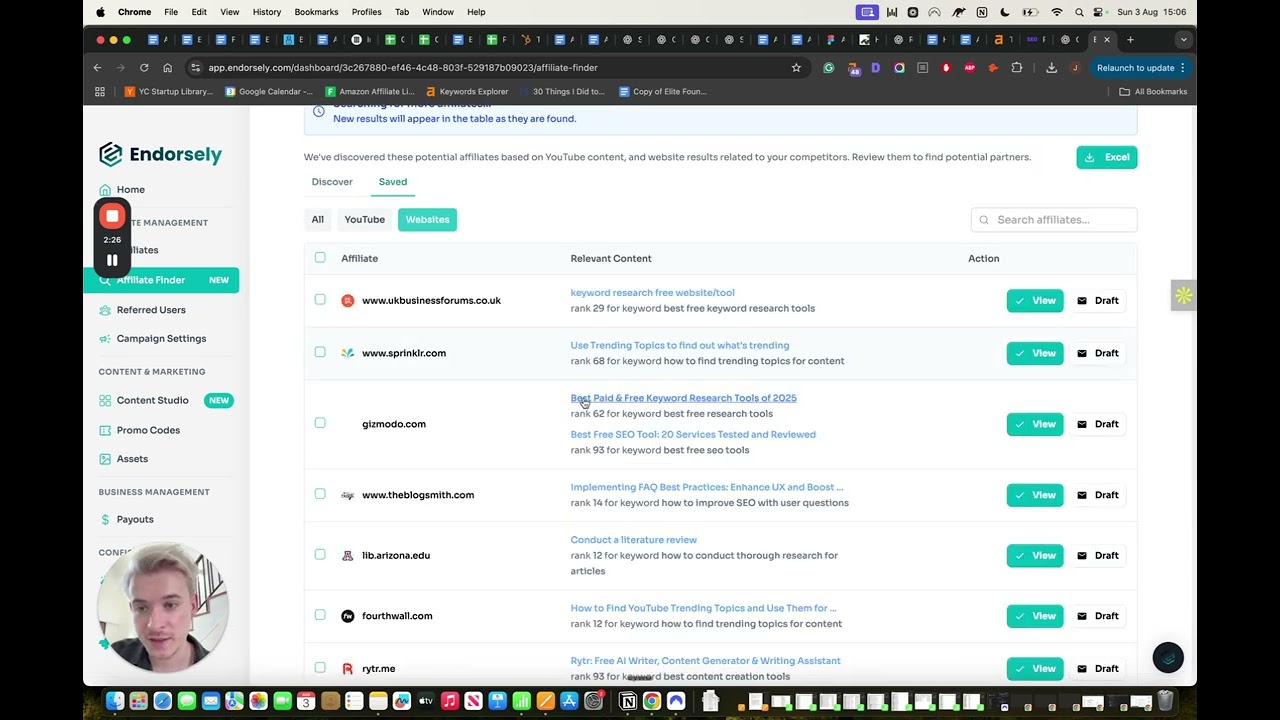Open the new tab plus button
The width and height of the screenshot is (1280, 720).
pos(1130,40)
